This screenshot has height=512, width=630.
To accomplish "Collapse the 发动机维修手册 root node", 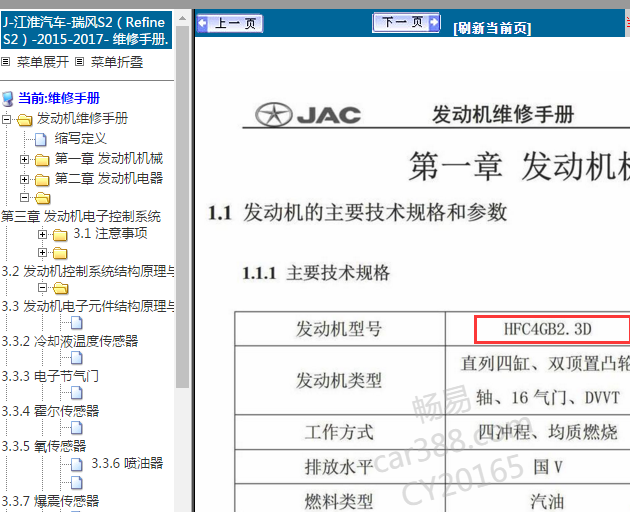I will pos(6,119).
